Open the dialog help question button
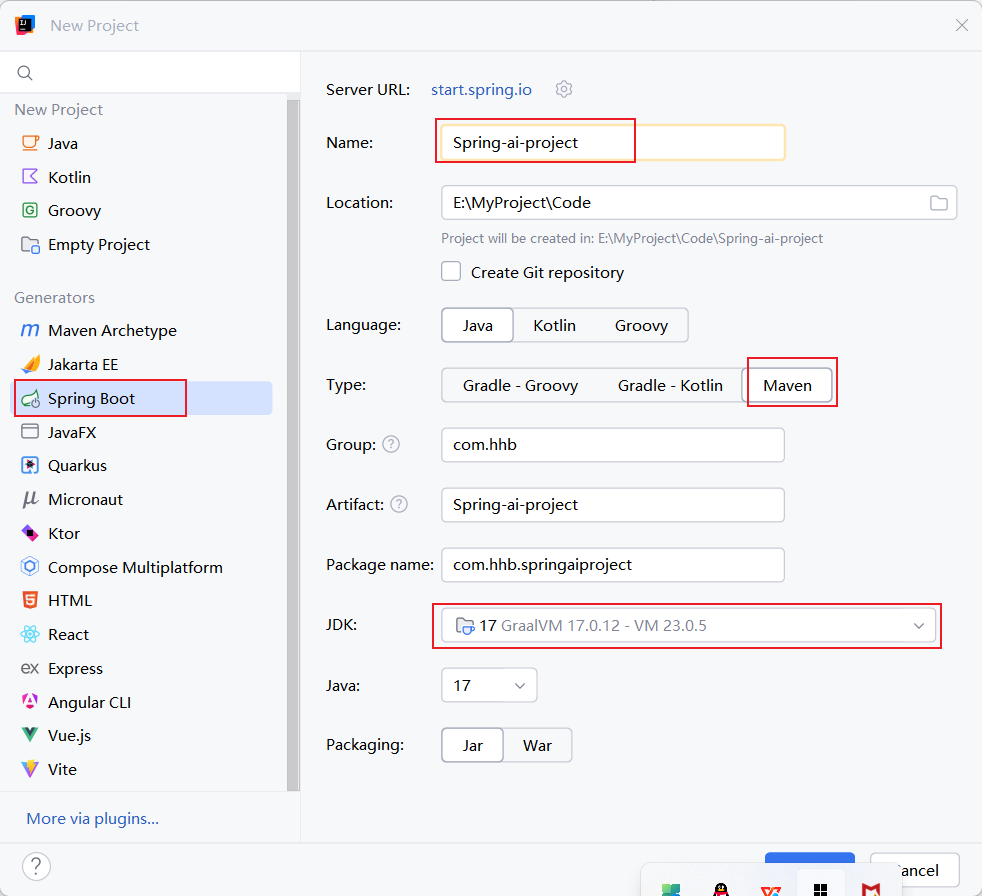The height and width of the screenshot is (896, 982). click(x=36, y=867)
